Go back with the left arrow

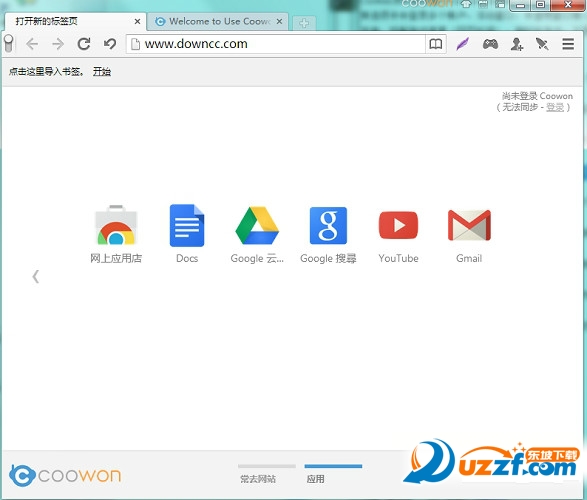tap(32, 44)
